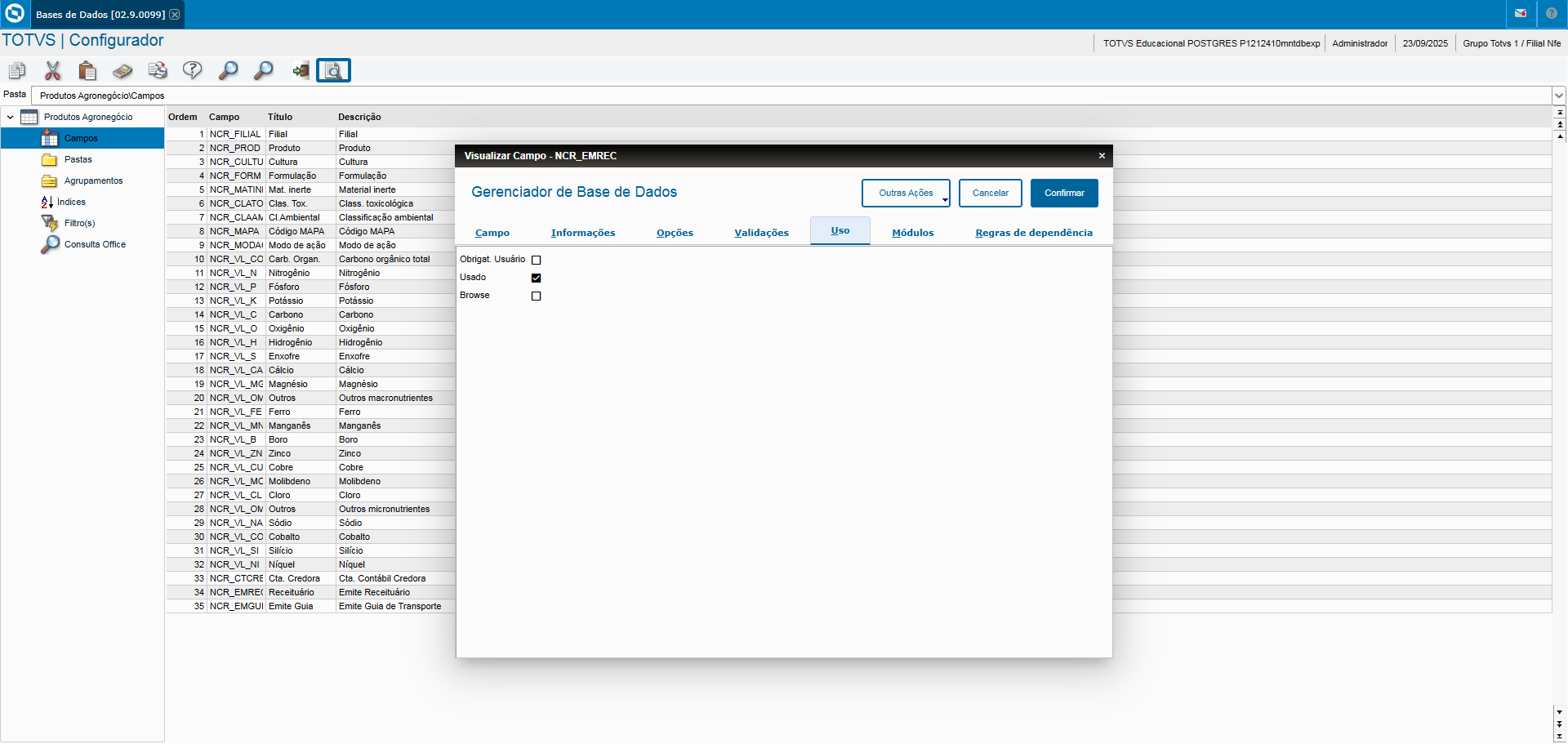
Task: Click page-up double arrow in grid scrollbar
Action: (x=1560, y=124)
